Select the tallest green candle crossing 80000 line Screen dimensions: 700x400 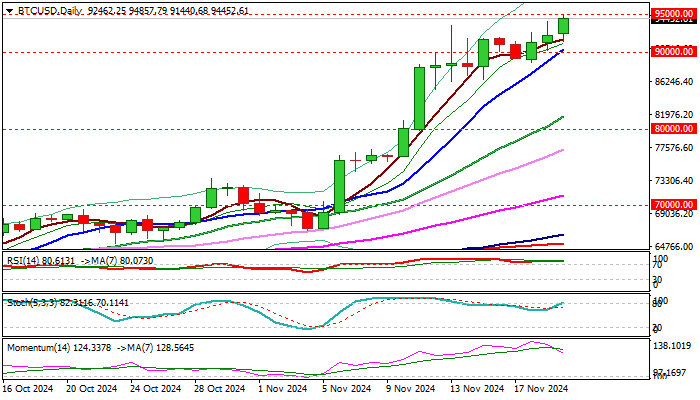[420, 98]
